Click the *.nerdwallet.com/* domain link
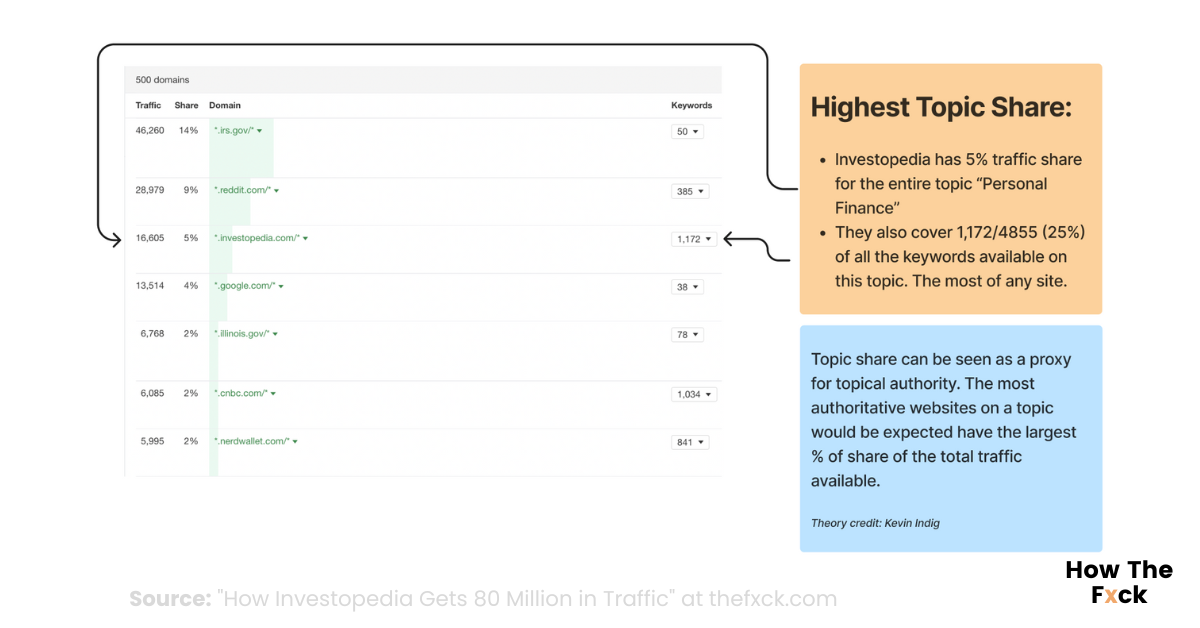The image size is (1200, 628). click(250, 440)
